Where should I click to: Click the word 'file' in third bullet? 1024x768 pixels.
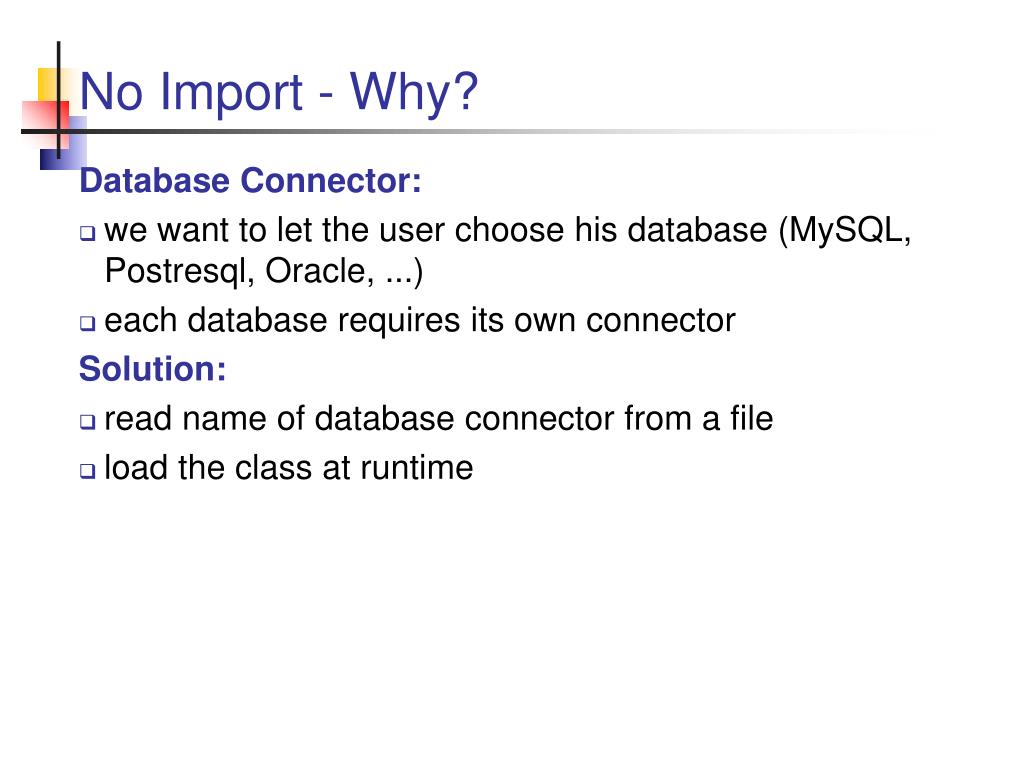pos(752,418)
